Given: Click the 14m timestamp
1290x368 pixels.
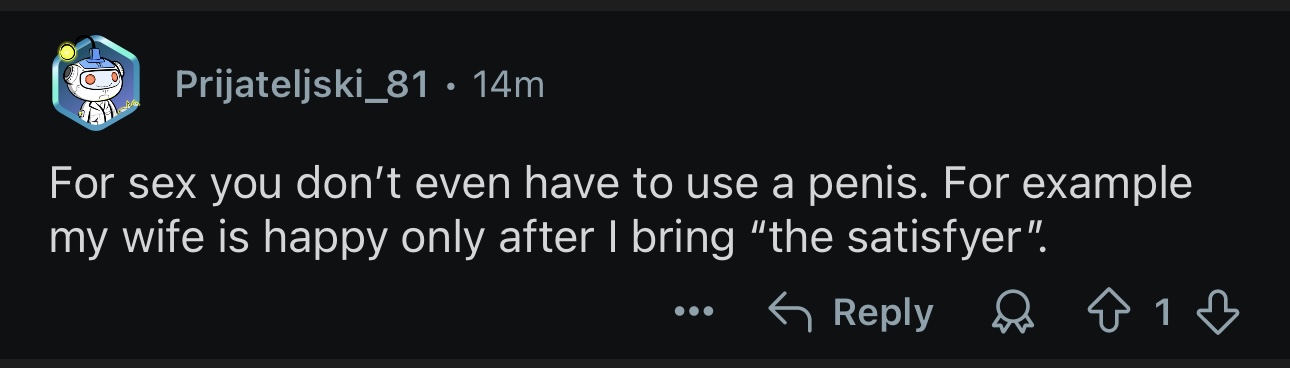Looking at the screenshot, I should (x=508, y=85).
